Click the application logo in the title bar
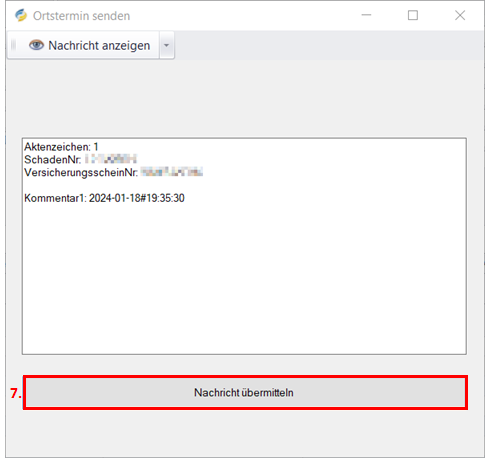The image size is (485, 458). tap(21, 15)
